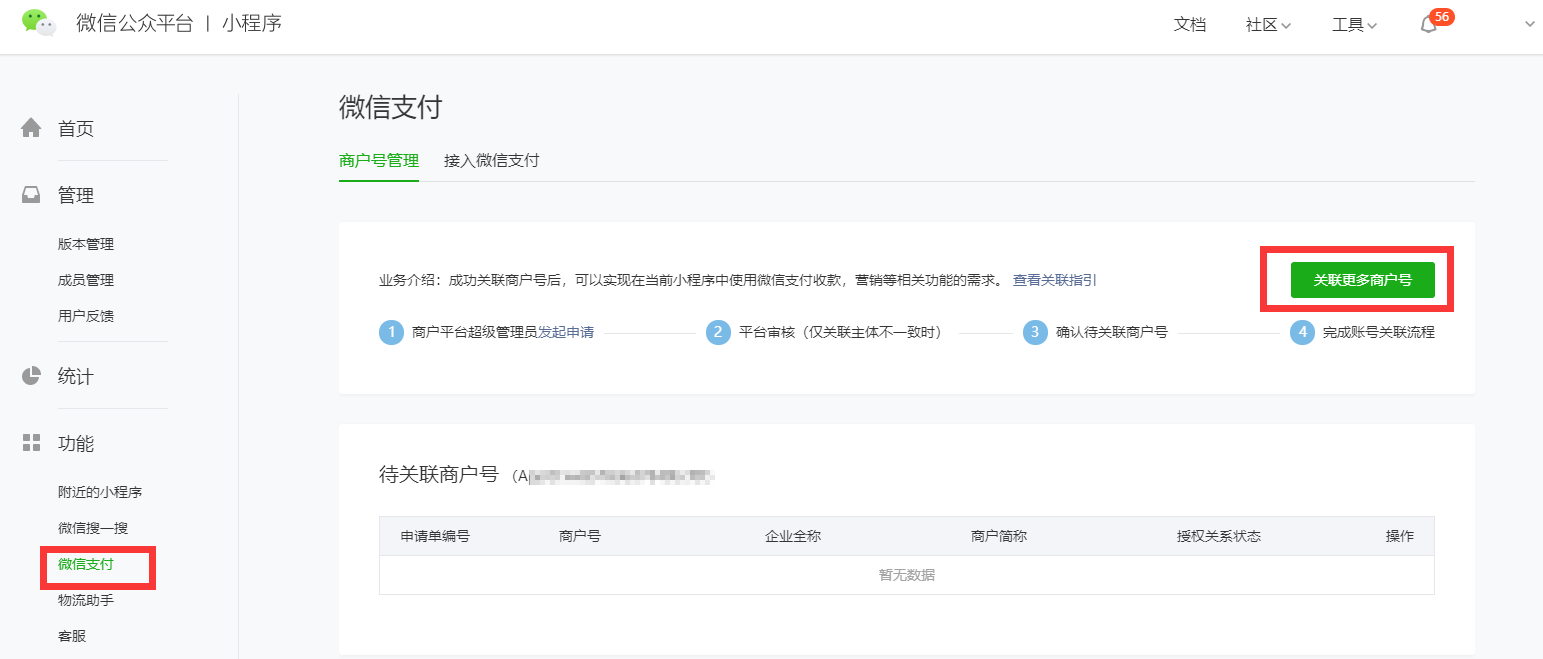Viewport: 1543px width, 659px height.
Task: Go to 版本管理 in the sidebar
Action: 86,244
